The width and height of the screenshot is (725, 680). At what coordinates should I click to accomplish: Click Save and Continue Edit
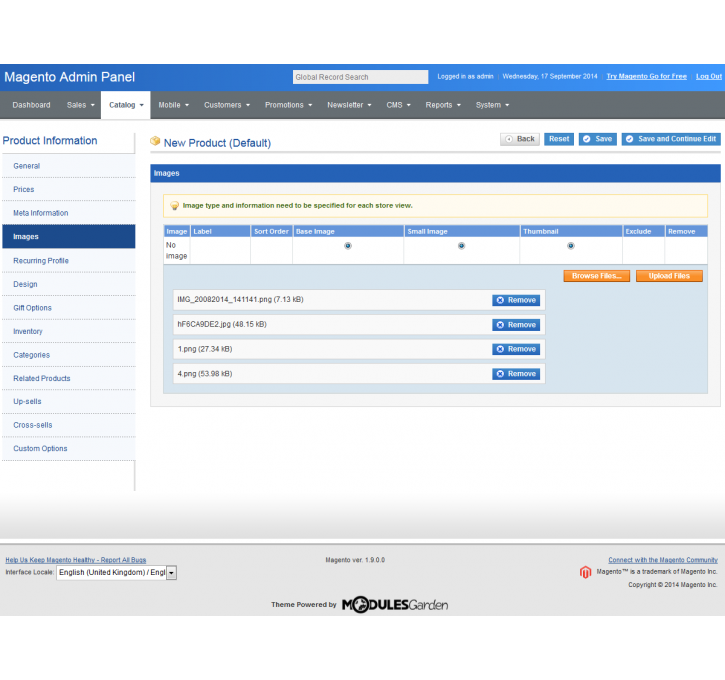pos(671,139)
